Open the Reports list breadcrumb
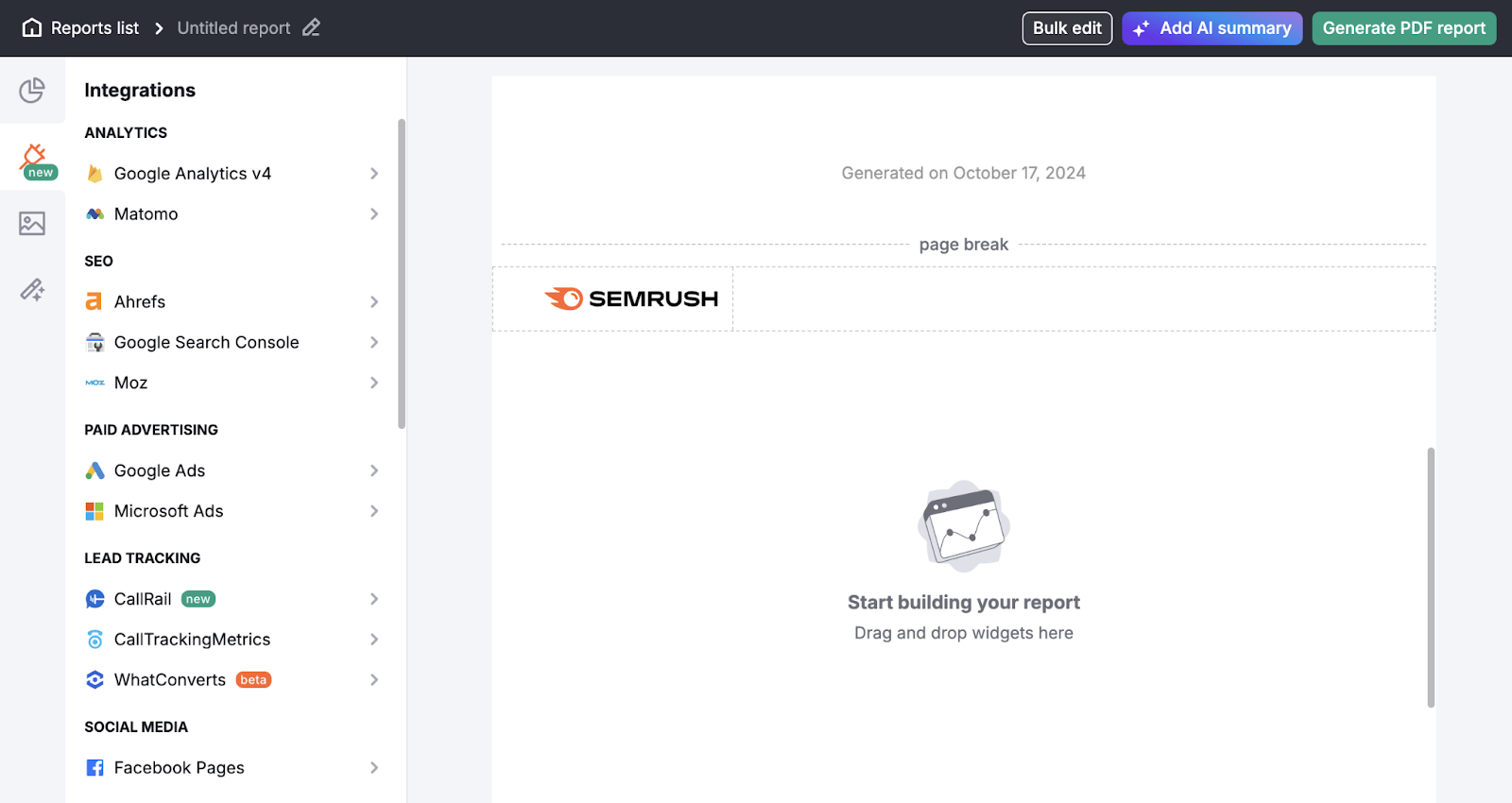The image size is (1512, 803). (x=94, y=27)
